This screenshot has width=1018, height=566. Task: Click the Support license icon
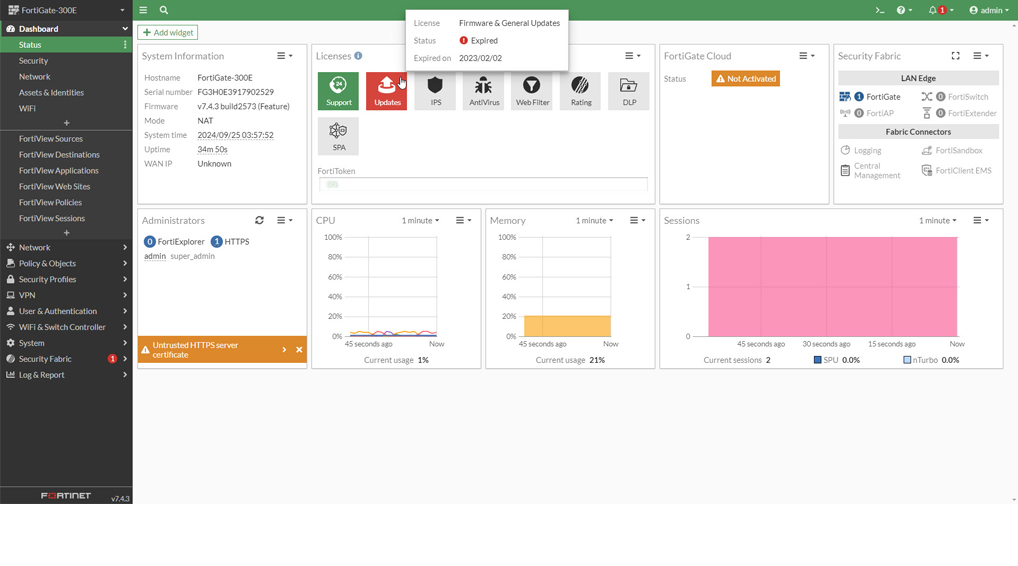338,91
